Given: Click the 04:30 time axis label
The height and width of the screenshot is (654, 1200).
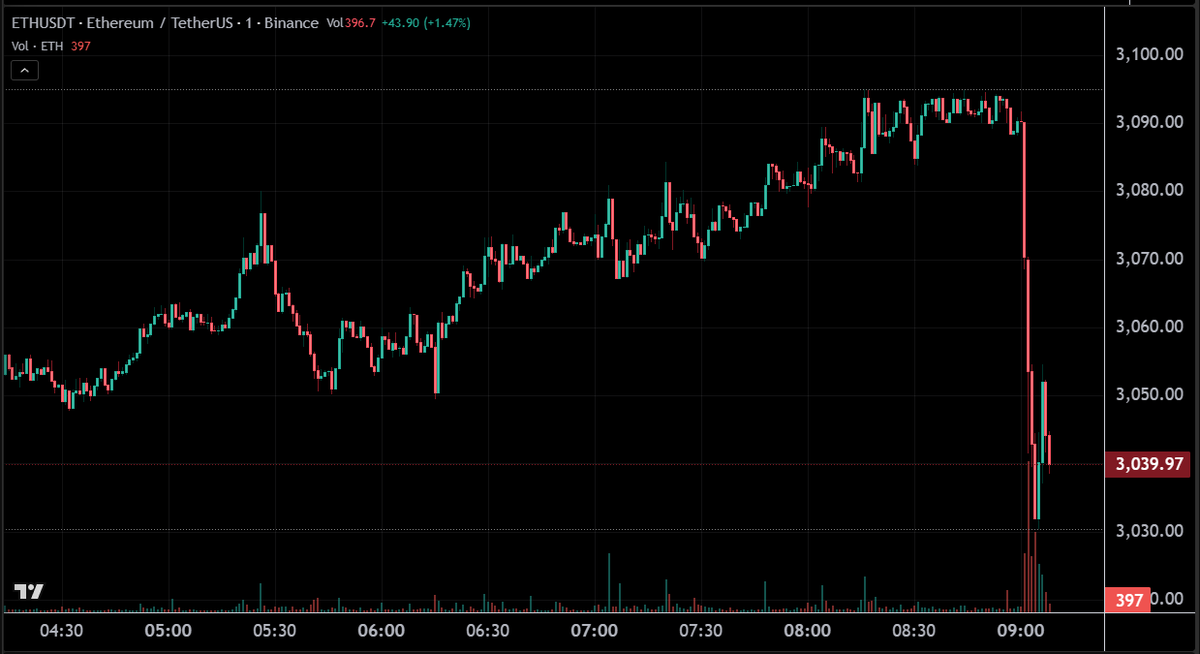Looking at the screenshot, I should pos(61,631).
